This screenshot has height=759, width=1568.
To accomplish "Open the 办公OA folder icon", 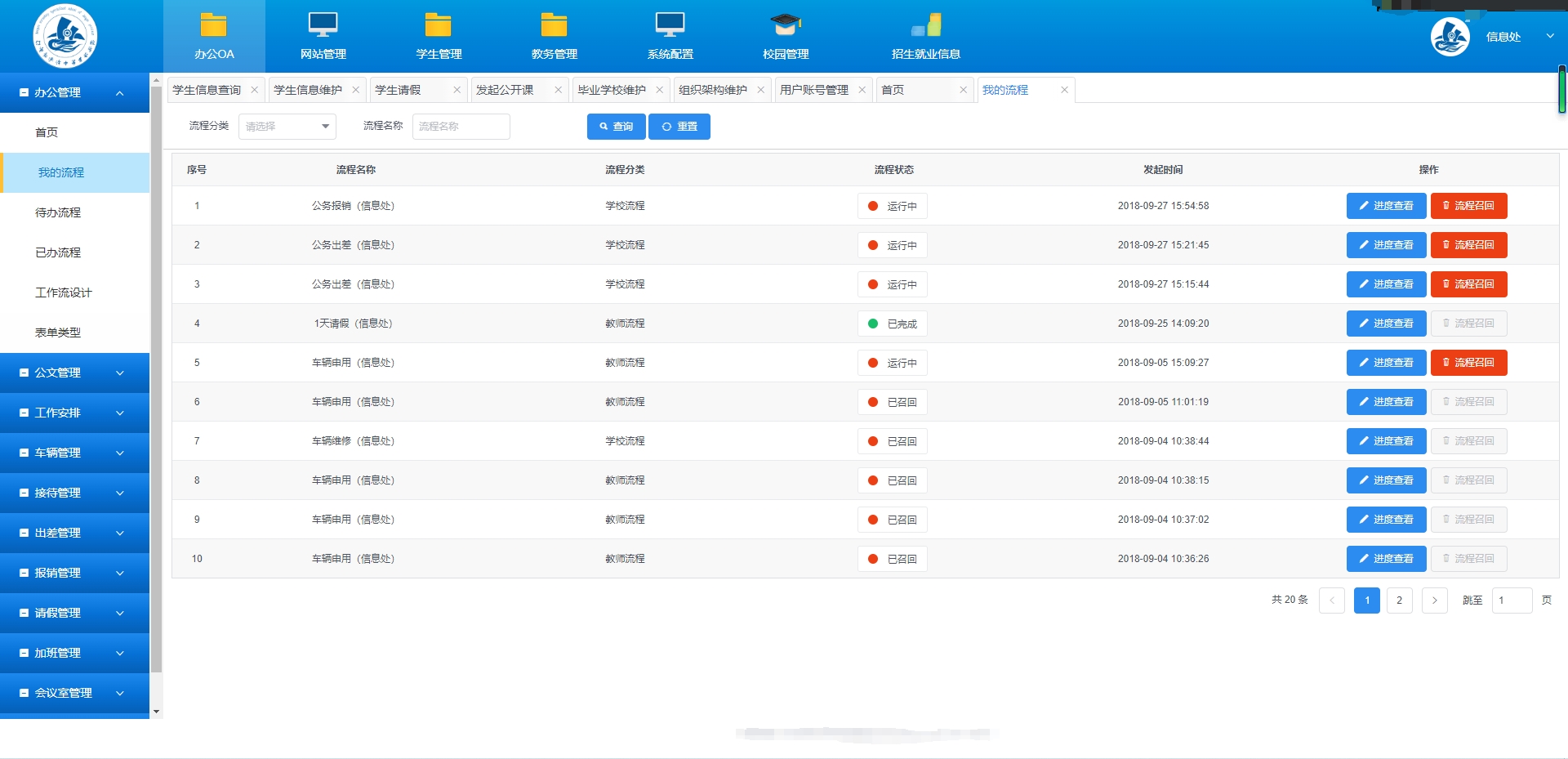I will tap(214, 25).
